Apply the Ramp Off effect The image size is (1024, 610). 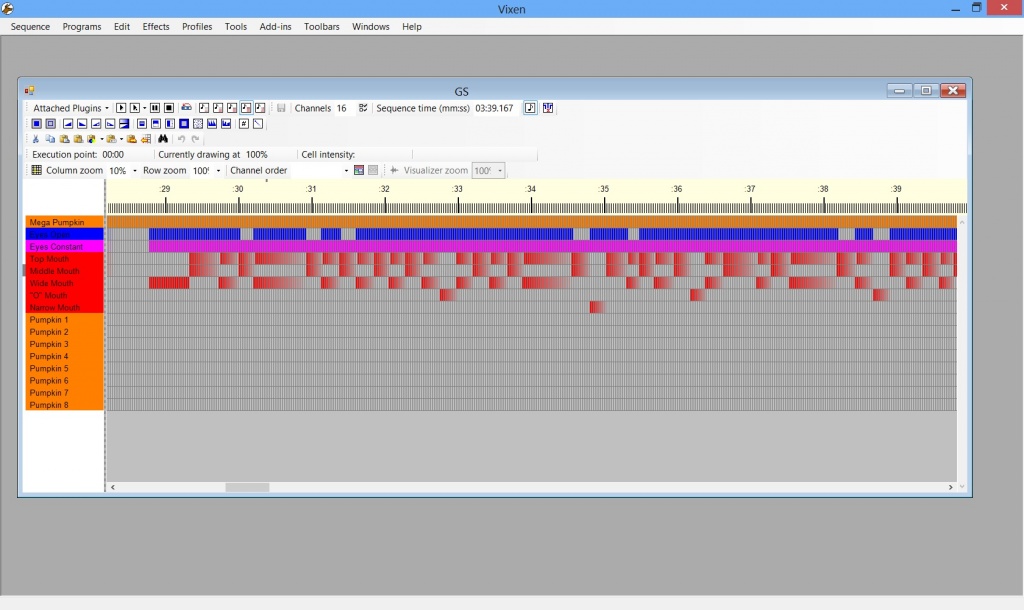[82, 123]
